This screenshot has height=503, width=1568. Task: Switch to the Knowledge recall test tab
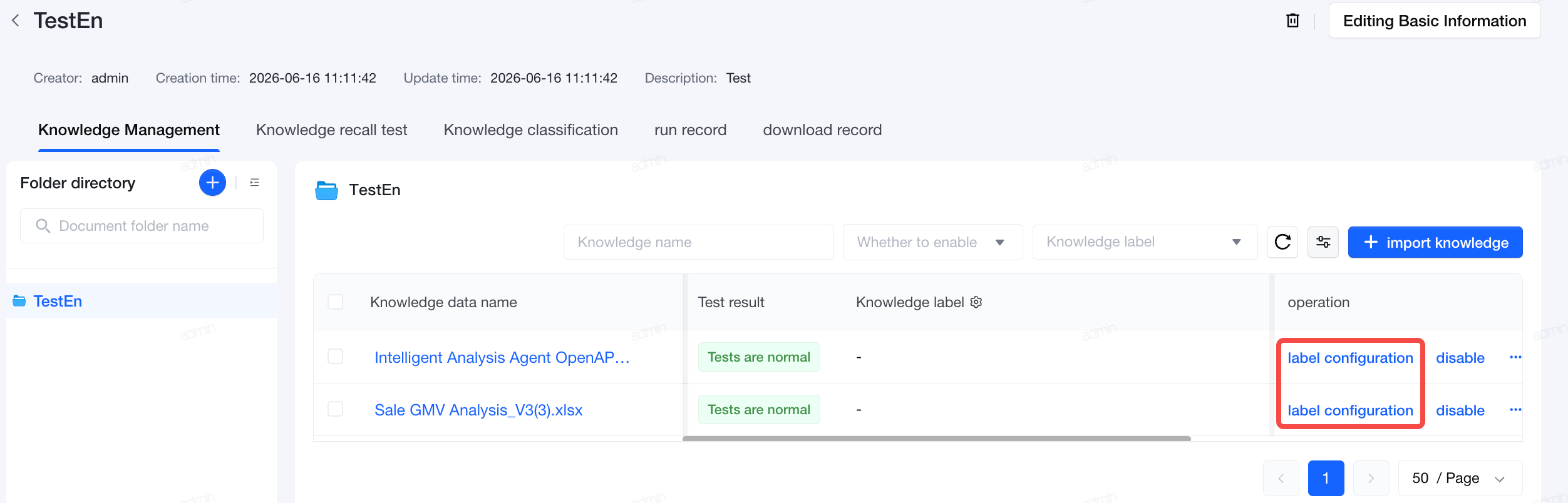[331, 130]
